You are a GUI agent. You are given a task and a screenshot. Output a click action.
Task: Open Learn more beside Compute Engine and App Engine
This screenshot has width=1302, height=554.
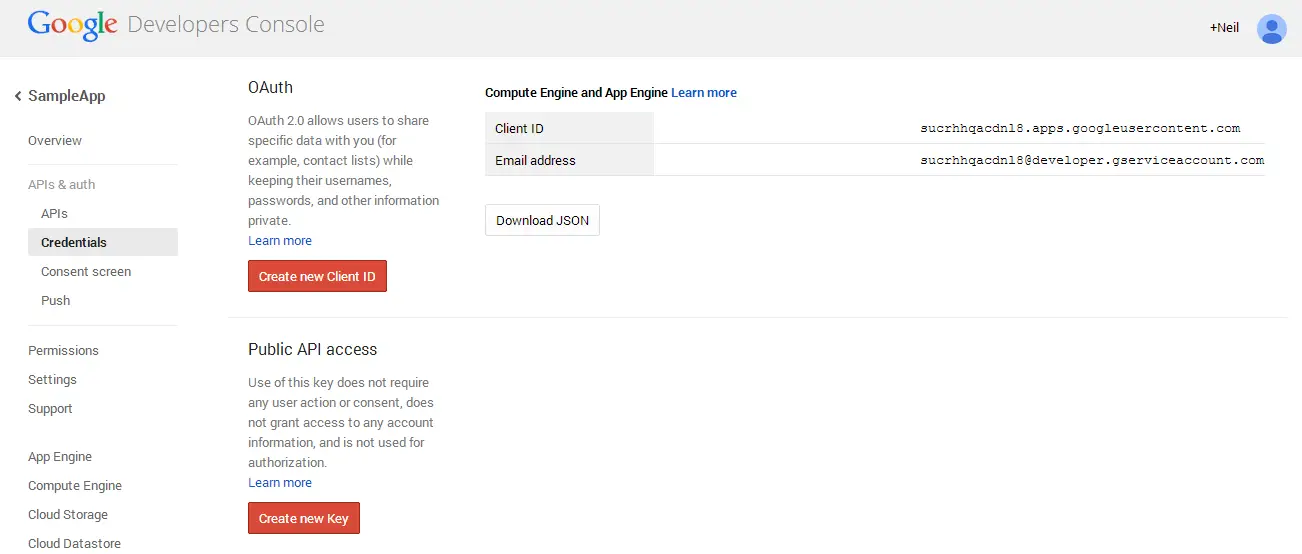(x=704, y=93)
